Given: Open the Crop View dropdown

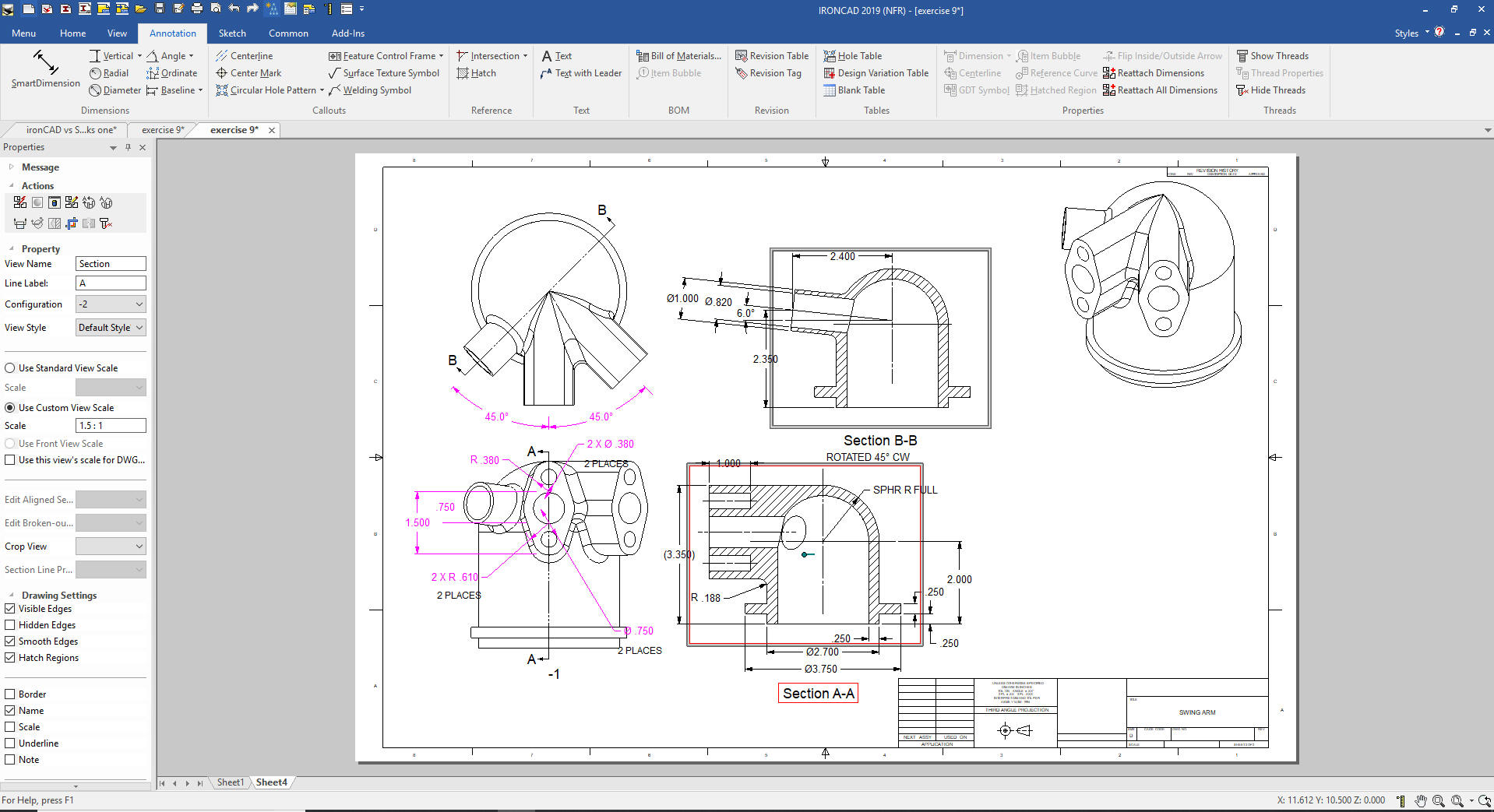Looking at the screenshot, I should click(x=111, y=547).
